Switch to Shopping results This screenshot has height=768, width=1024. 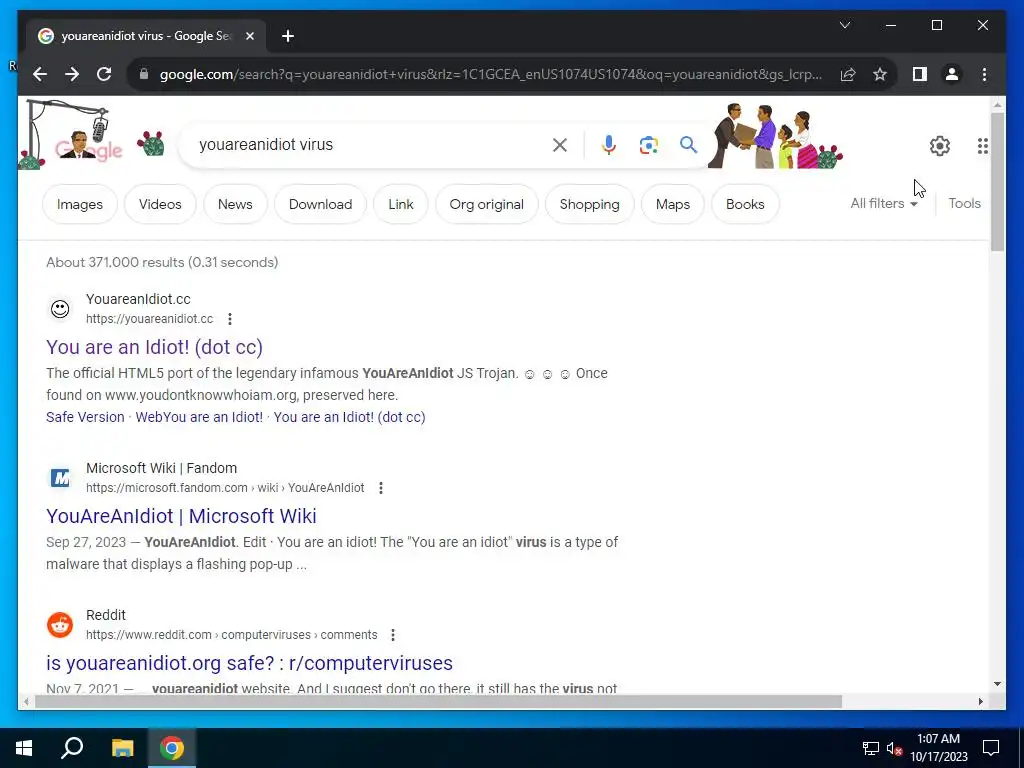tap(589, 204)
